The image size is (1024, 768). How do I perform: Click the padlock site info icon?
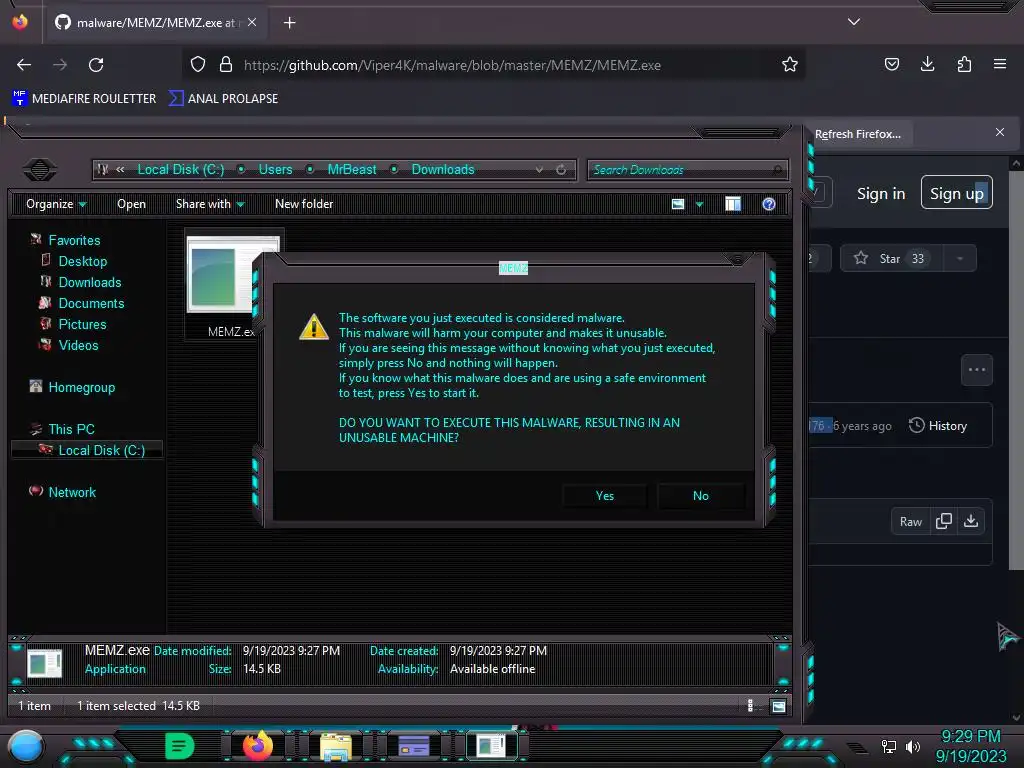(x=226, y=65)
